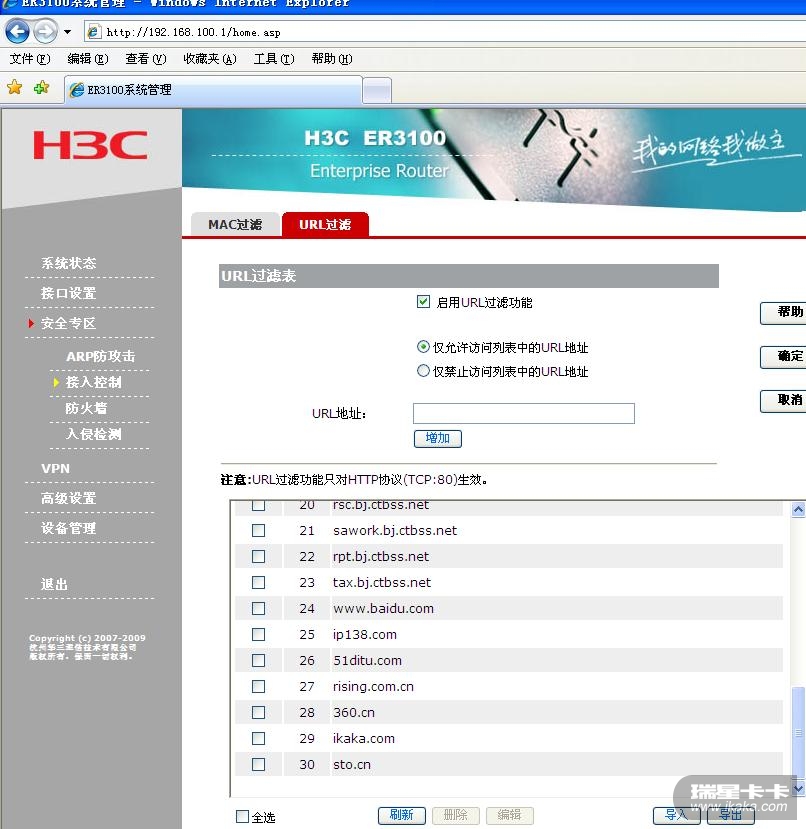Open the 帮助(H) menu

(x=332, y=59)
